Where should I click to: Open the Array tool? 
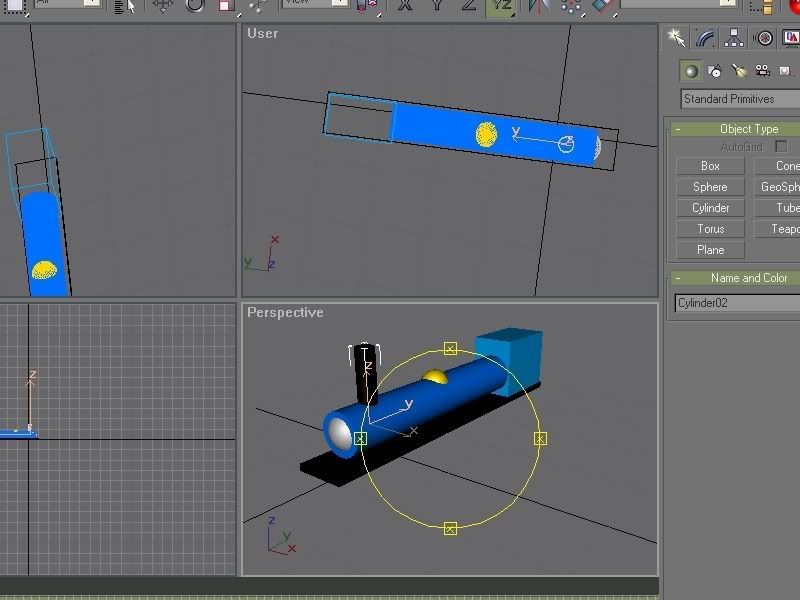tap(571, 6)
